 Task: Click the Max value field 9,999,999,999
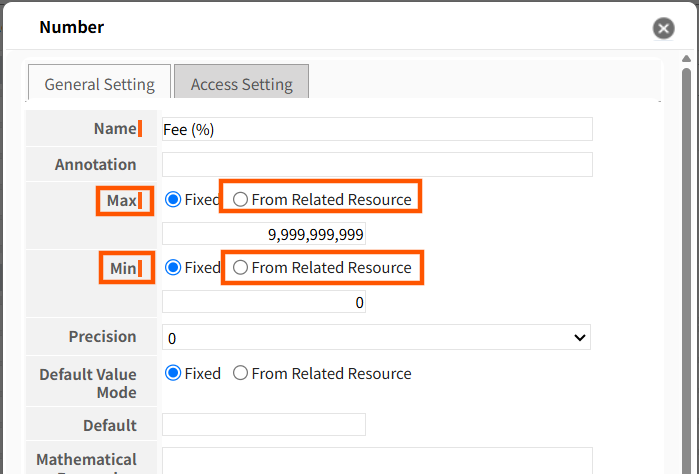point(264,234)
